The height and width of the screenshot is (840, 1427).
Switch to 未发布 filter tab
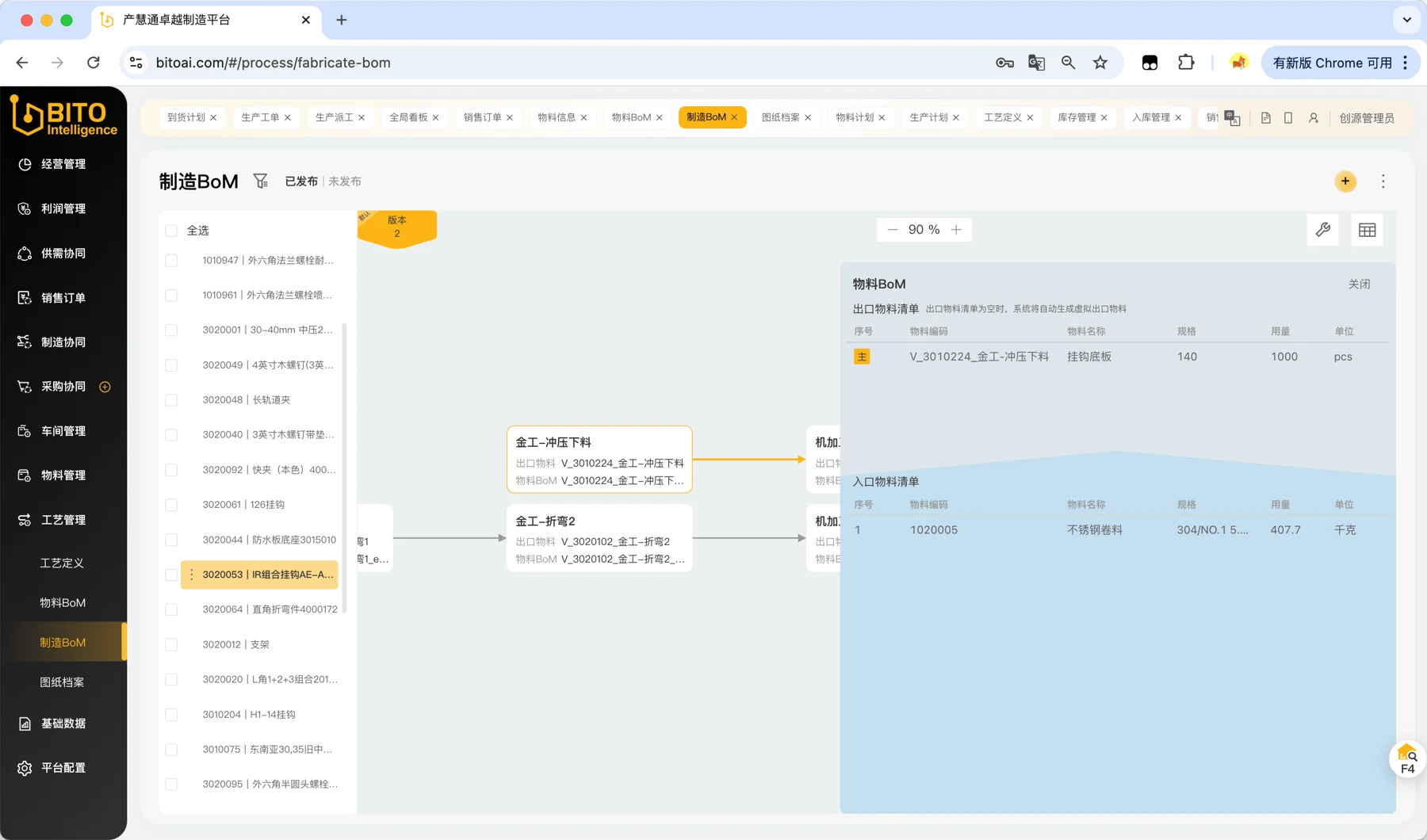pyautogui.click(x=345, y=181)
